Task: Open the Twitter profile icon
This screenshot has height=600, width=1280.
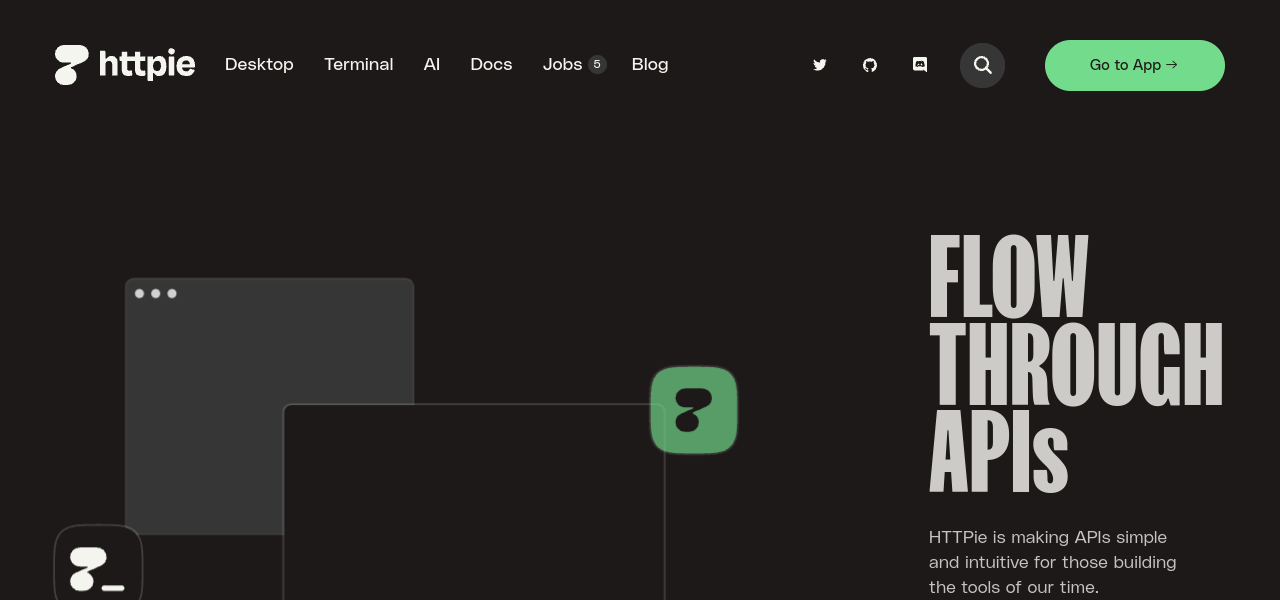Action: 820,65
